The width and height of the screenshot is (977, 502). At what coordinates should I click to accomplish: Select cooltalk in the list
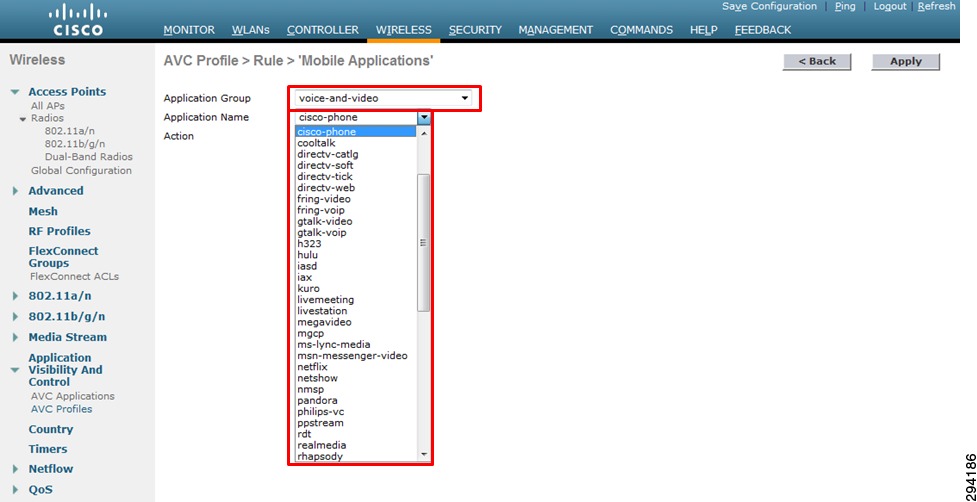(x=355, y=143)
